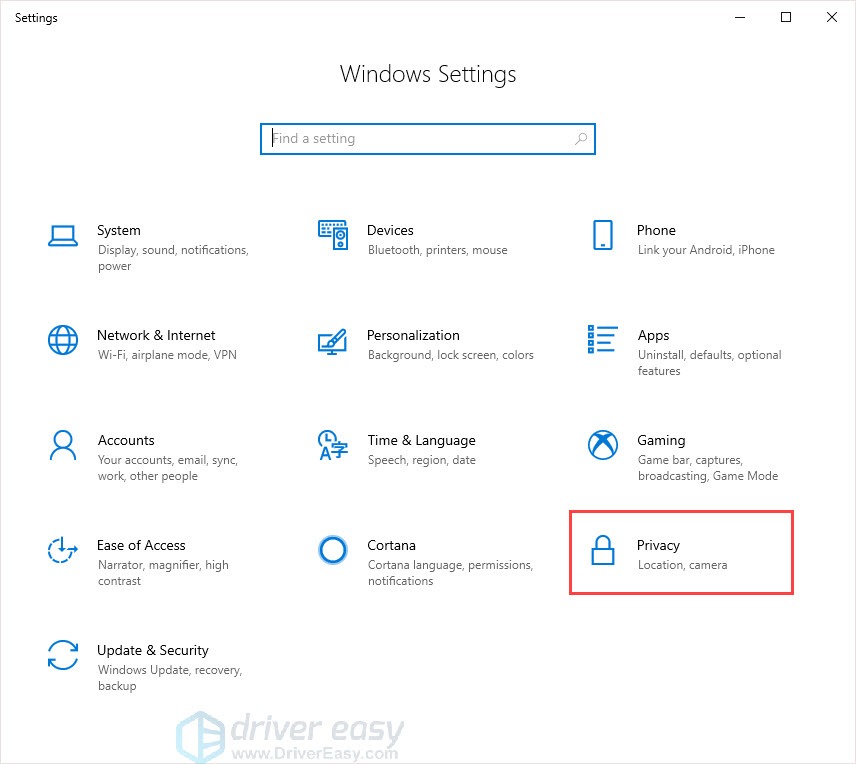Click the Settings title bar label

coord(36,17)
